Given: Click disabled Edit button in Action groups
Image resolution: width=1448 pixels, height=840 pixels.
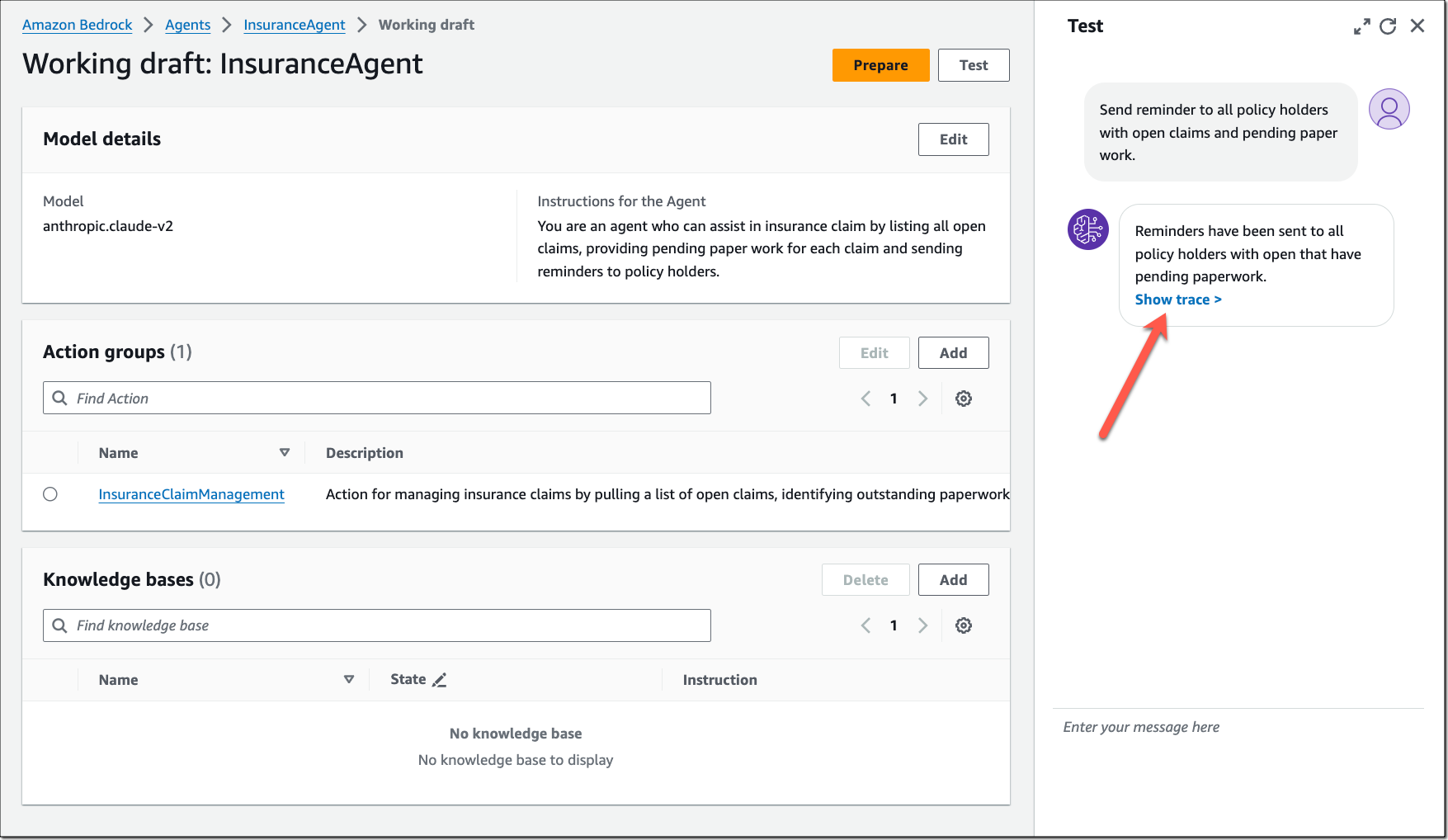Looking at the screenshot, I should tap(874, 353).
